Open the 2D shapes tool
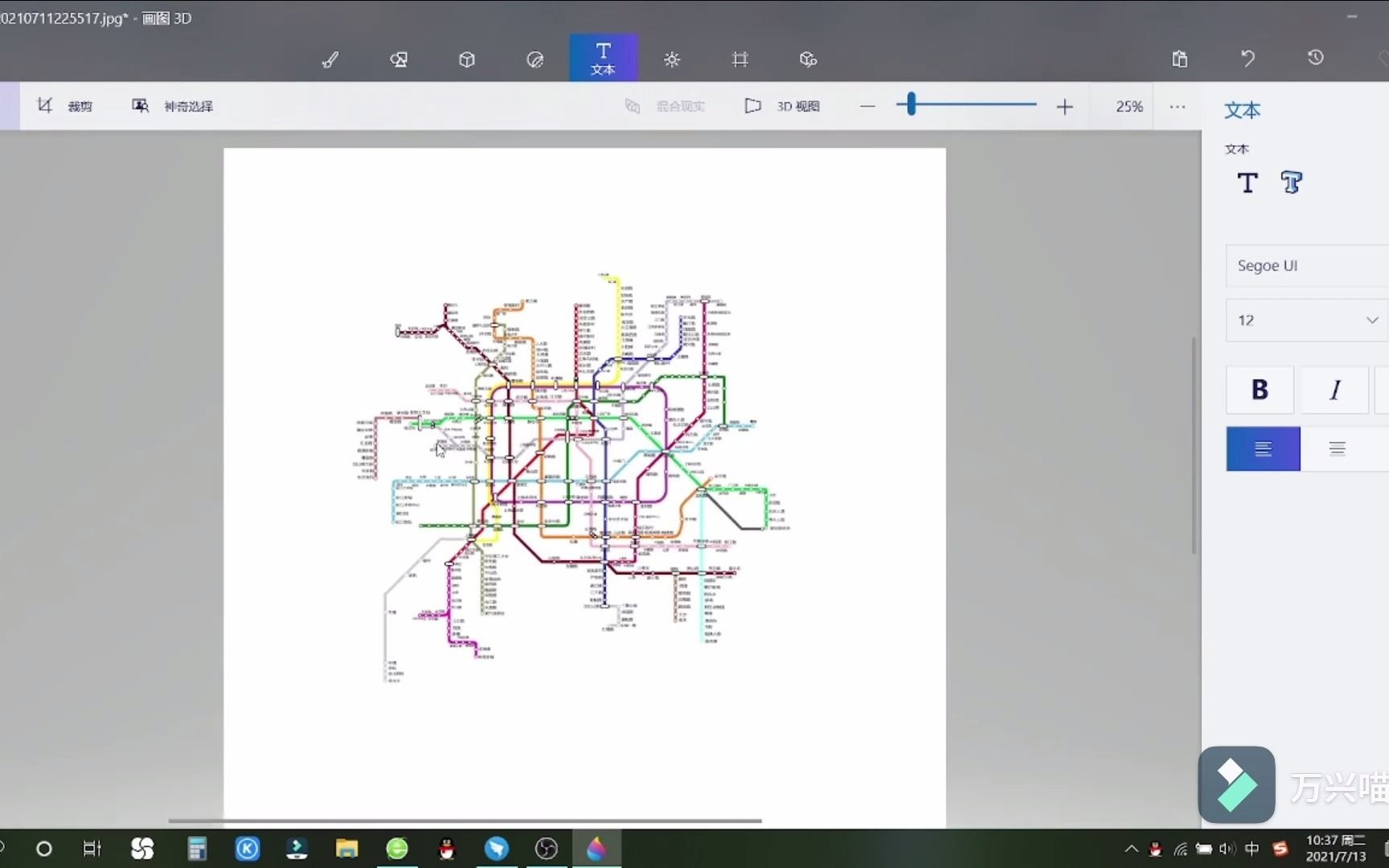The width and height of the screenshot is (1389, 868). pyautogui.click(x=399, y=59)
